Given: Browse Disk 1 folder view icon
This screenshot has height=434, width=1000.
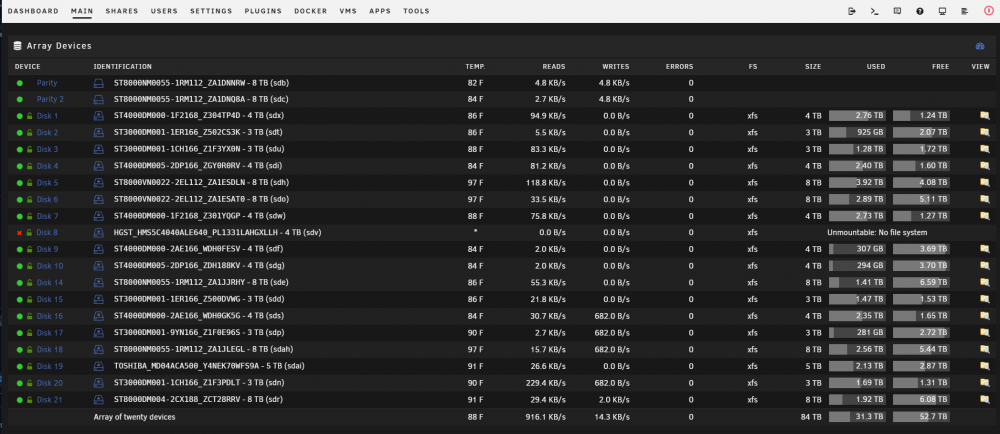Looking at the screenshot, I should 985,116.
